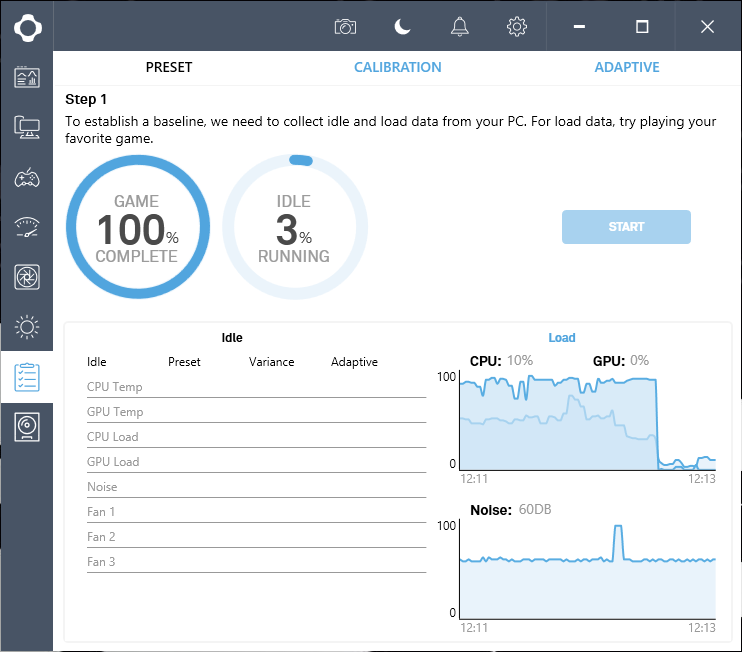Switch to the PRESET tab
Image resolution: width=742 pixels, height=652 pixels.
coord(169,67)
